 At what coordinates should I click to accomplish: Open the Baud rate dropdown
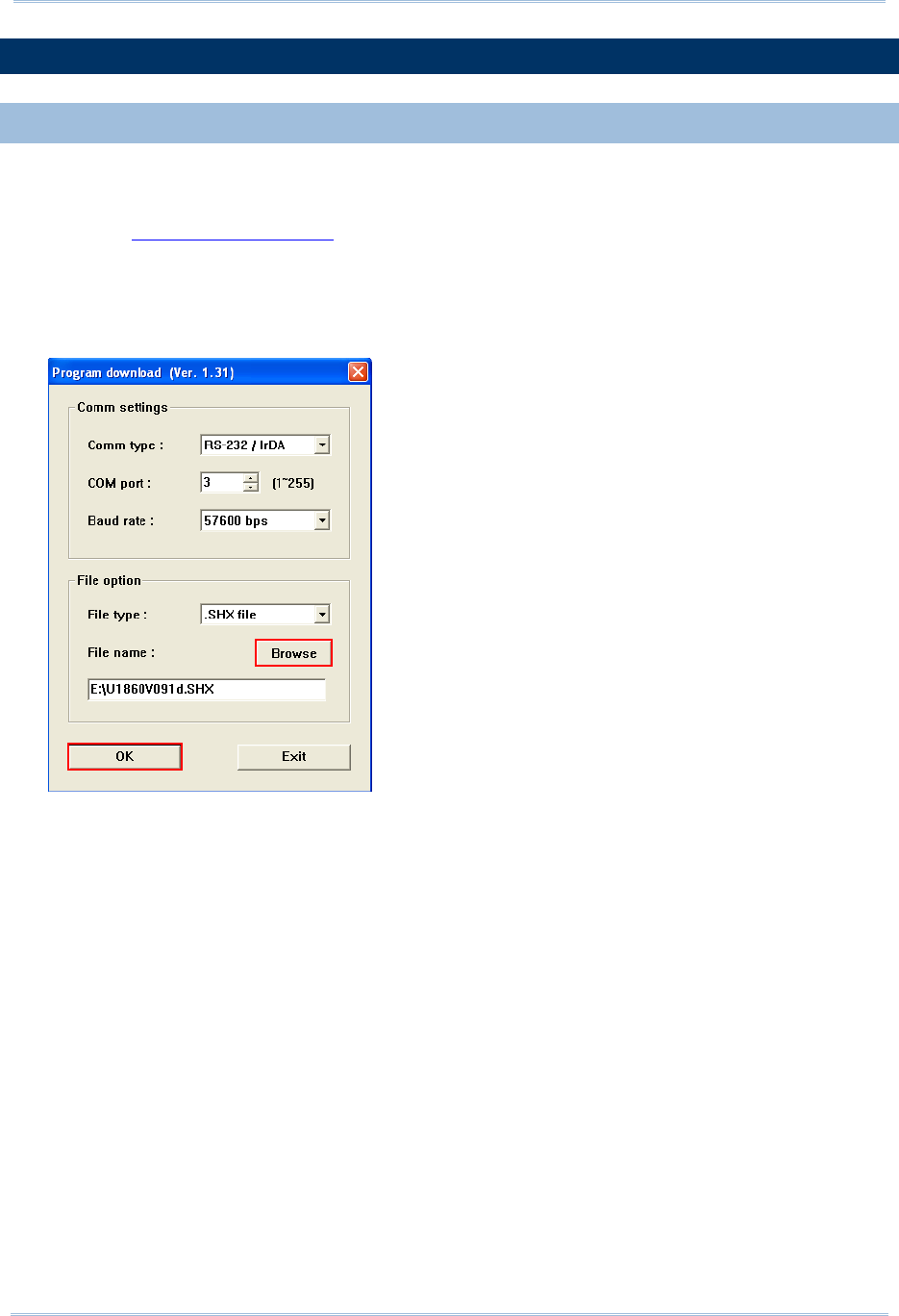click(322, 520)
